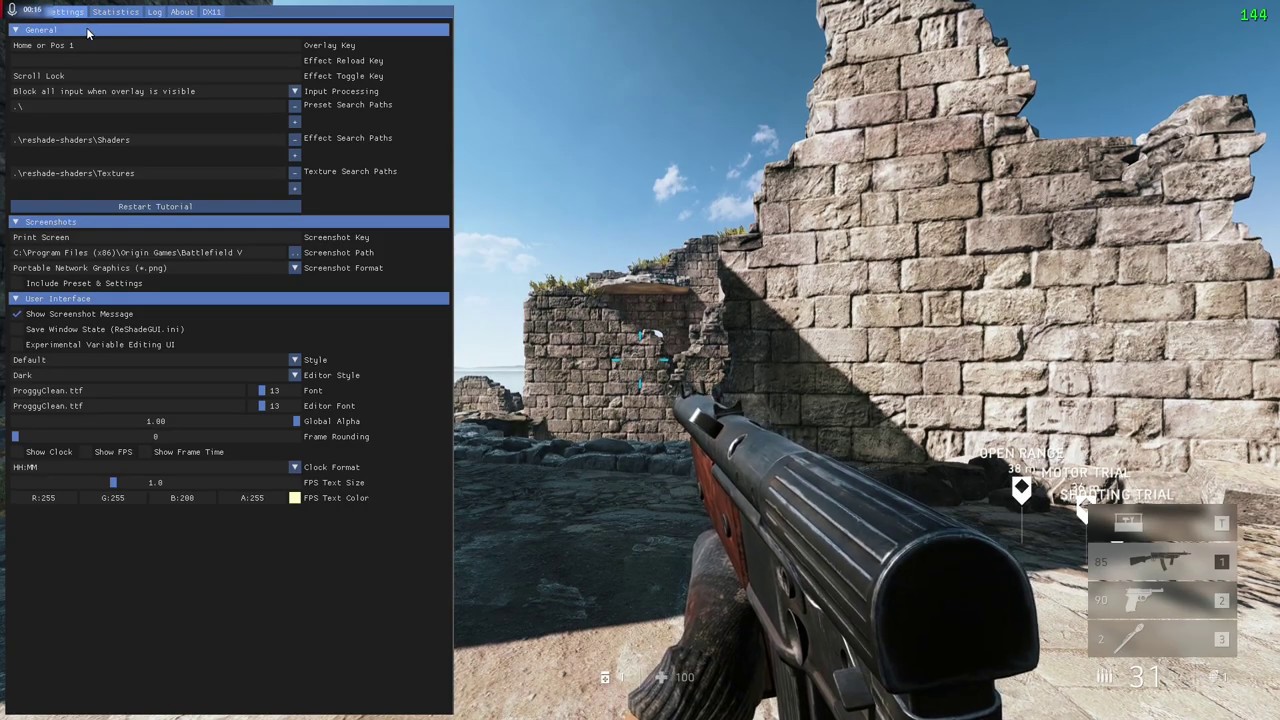Screen dimensions: 1280x720
Task: Select the Settings tab
Action: tap(66, 12)
